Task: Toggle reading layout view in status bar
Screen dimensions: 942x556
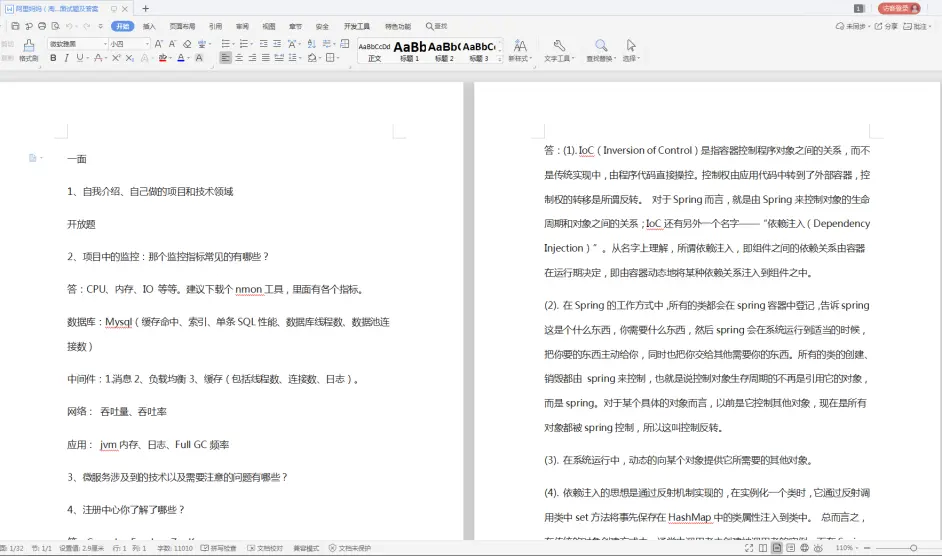Action: click(763, 548)
